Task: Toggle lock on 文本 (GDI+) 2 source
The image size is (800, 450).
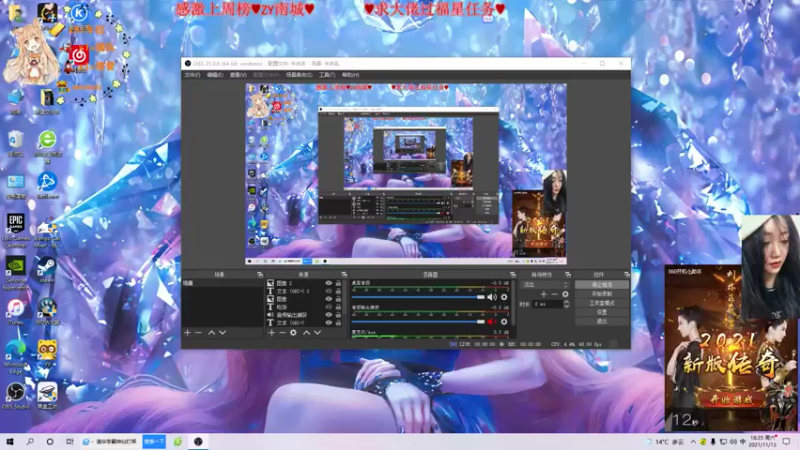Action: 338,291
